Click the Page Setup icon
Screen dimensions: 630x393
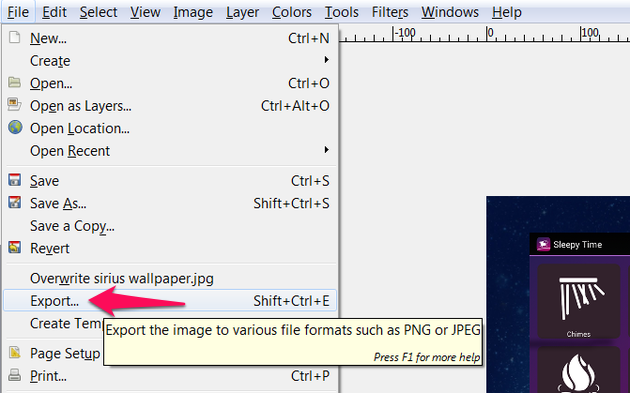15,352
